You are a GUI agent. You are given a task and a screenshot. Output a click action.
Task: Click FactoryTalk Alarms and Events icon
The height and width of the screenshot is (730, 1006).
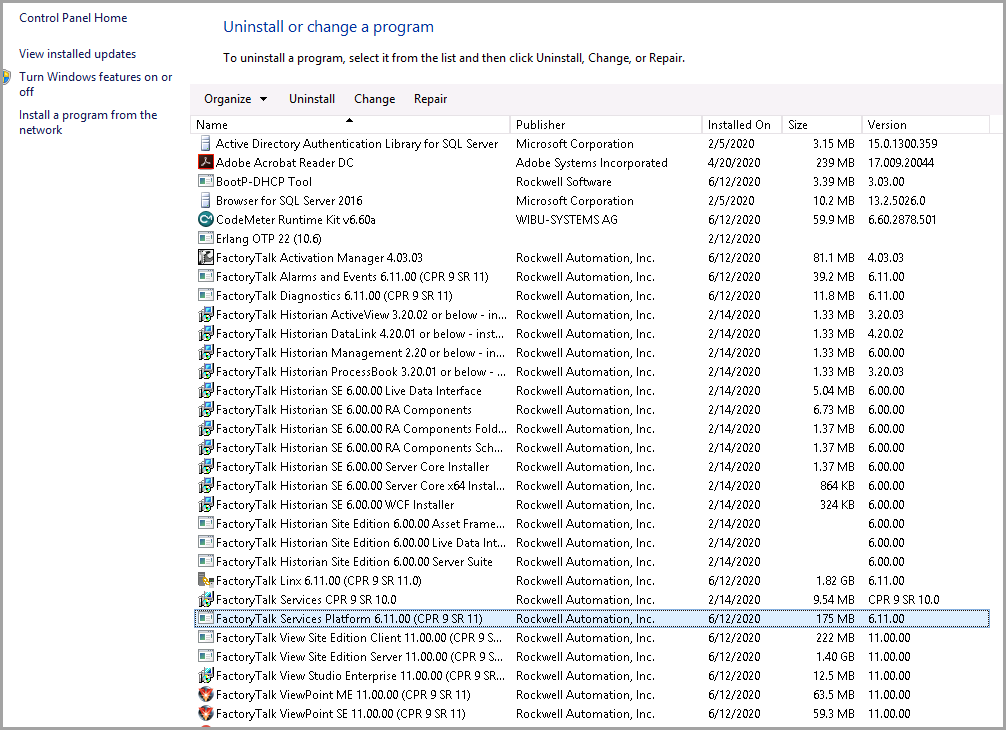205,276
